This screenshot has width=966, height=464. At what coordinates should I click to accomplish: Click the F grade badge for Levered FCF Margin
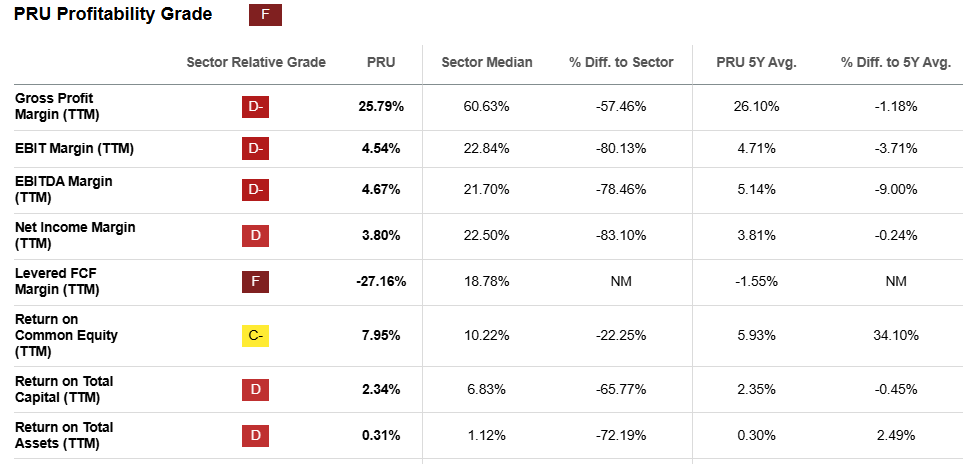[256, 282]
